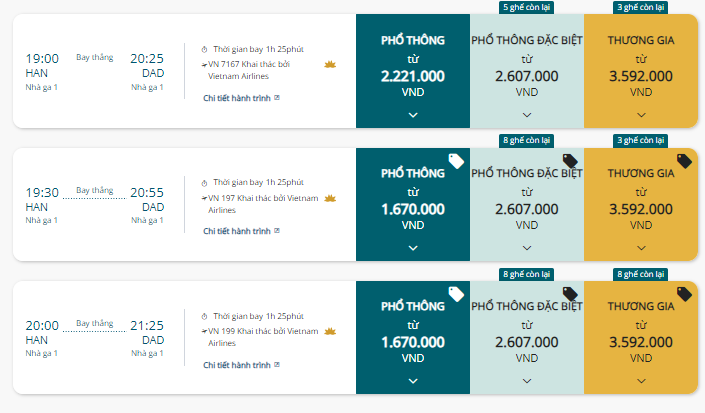Click the lotus icon on flight VN 7167
The width and height of the screenshot is (705, 413).
pyautogui.click(x=330, y=64)
